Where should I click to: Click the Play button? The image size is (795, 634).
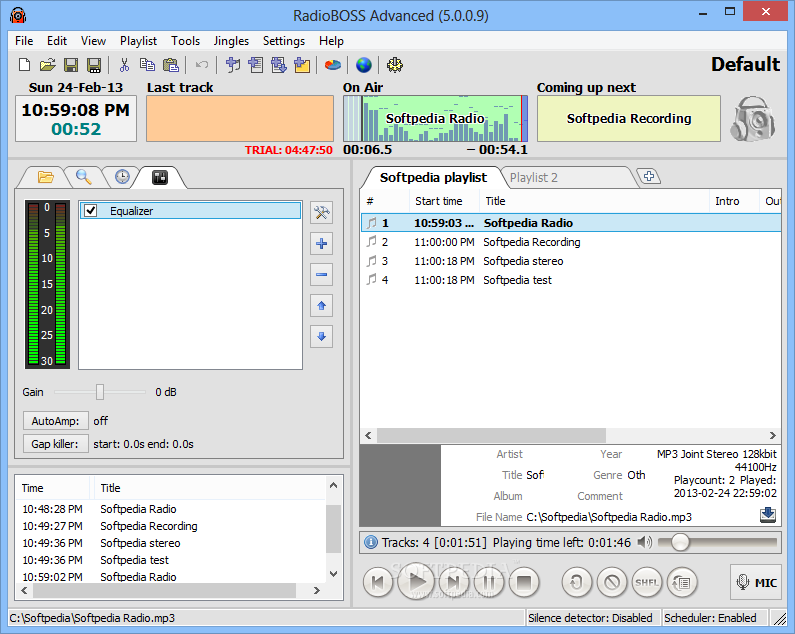pos(417,581)
